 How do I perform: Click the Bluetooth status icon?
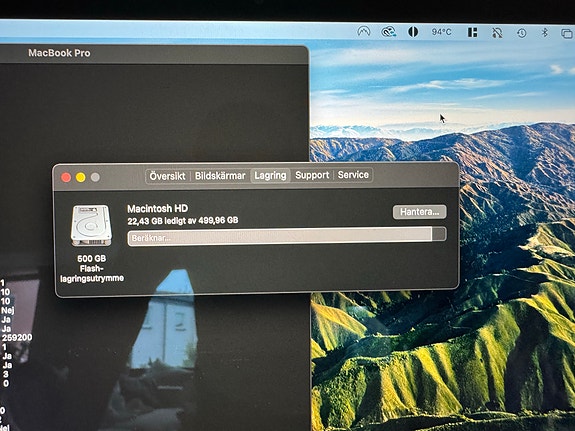pos(545,33)
